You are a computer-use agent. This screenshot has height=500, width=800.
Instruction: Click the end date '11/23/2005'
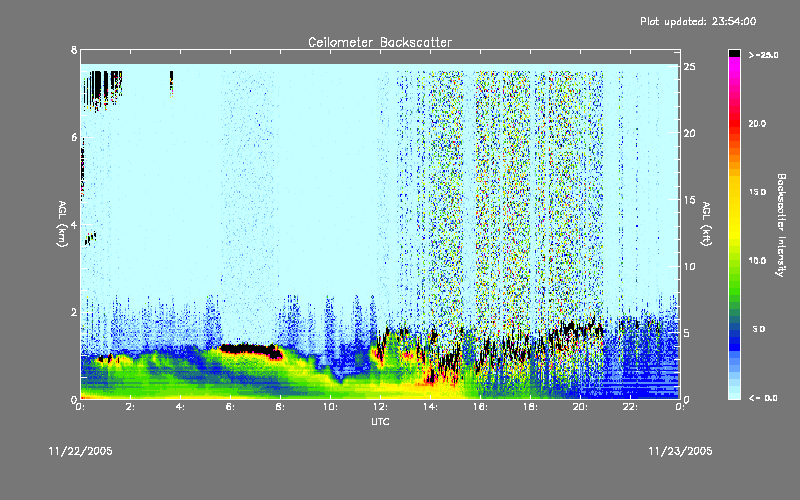coord(680,451)
